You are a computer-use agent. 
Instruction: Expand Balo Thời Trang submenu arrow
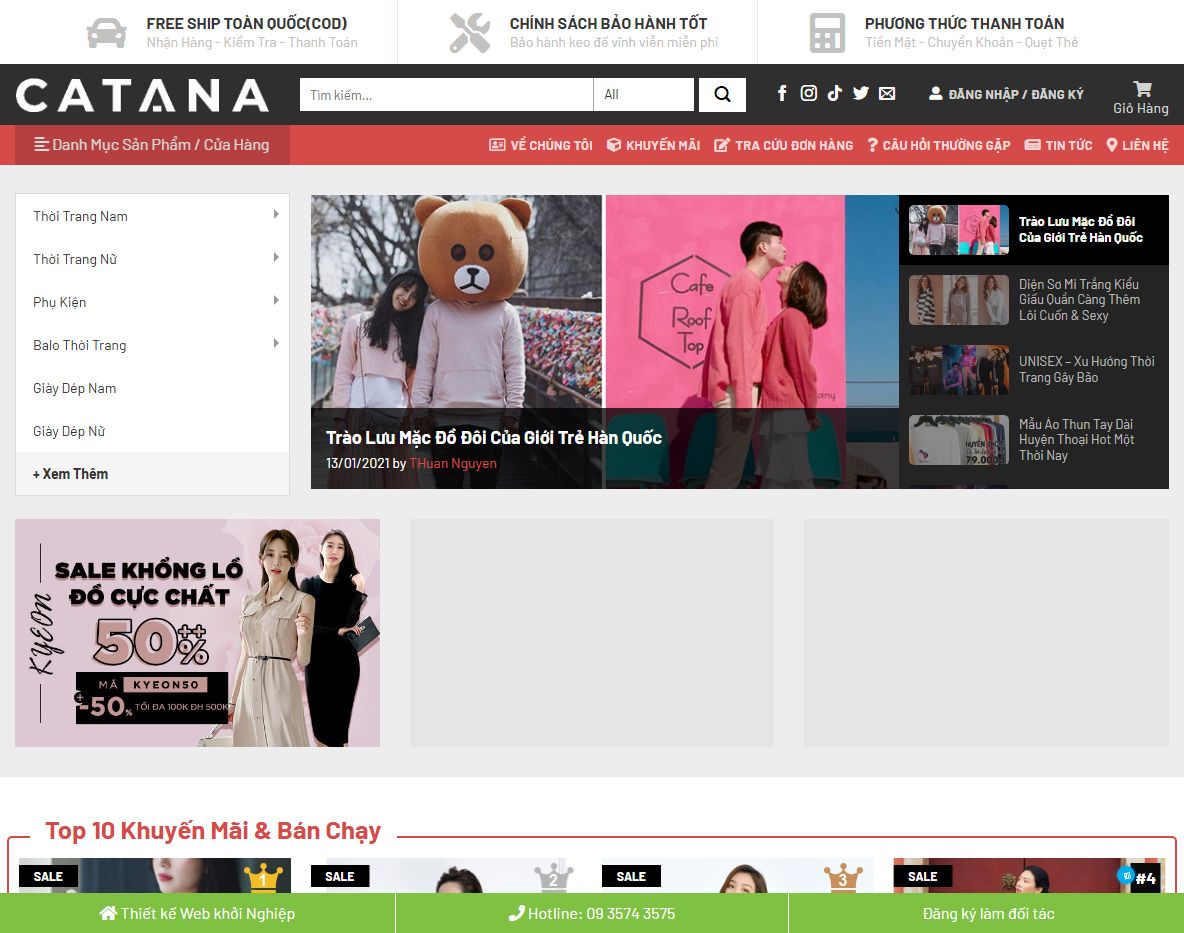pos(276,343)
